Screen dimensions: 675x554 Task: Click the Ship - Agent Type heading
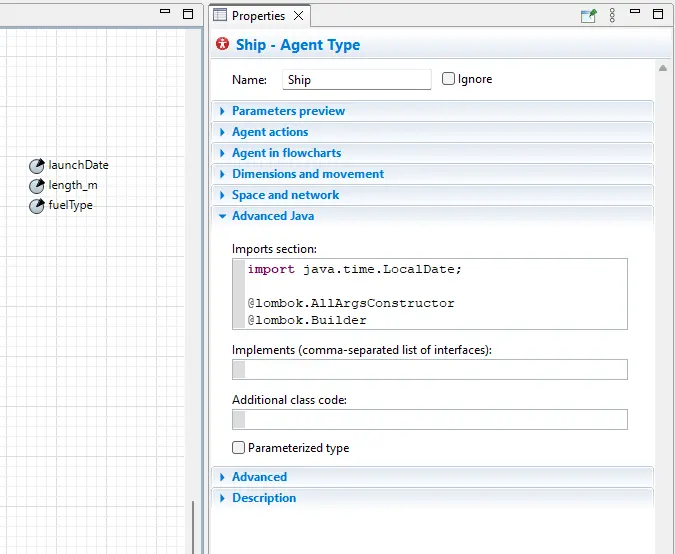[298, 45]
